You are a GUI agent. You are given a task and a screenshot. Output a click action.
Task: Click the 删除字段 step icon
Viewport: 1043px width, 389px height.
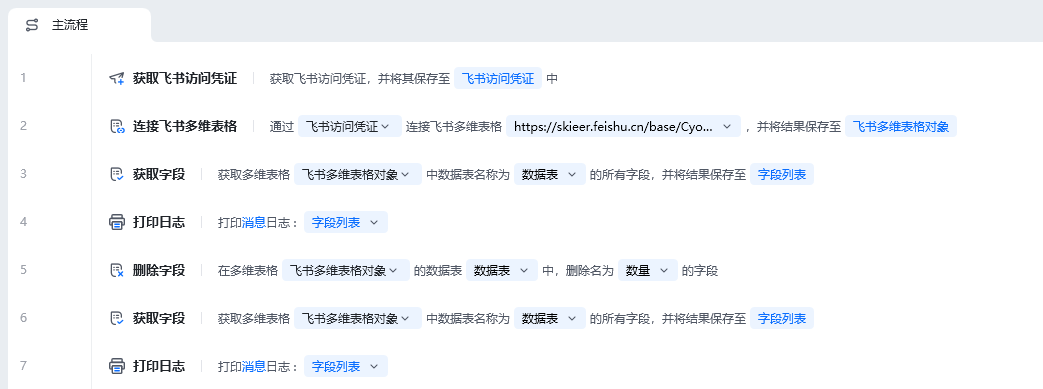(116, 270)
